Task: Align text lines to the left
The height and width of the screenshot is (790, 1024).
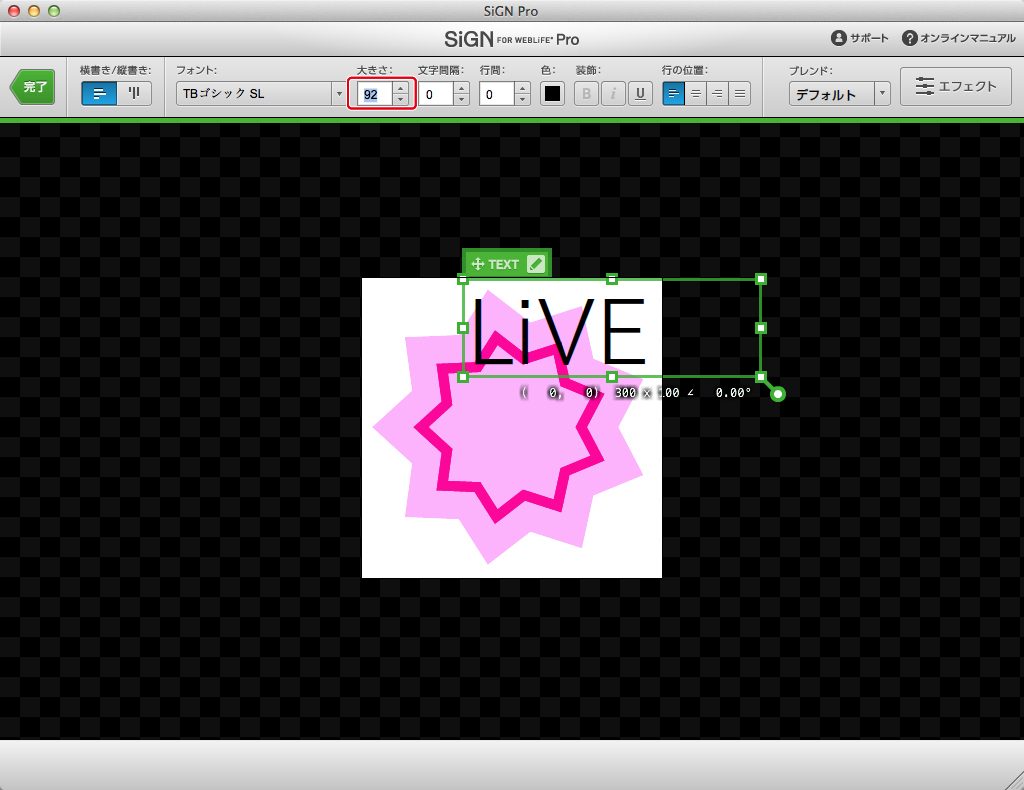Action: [x=673, y=94]
